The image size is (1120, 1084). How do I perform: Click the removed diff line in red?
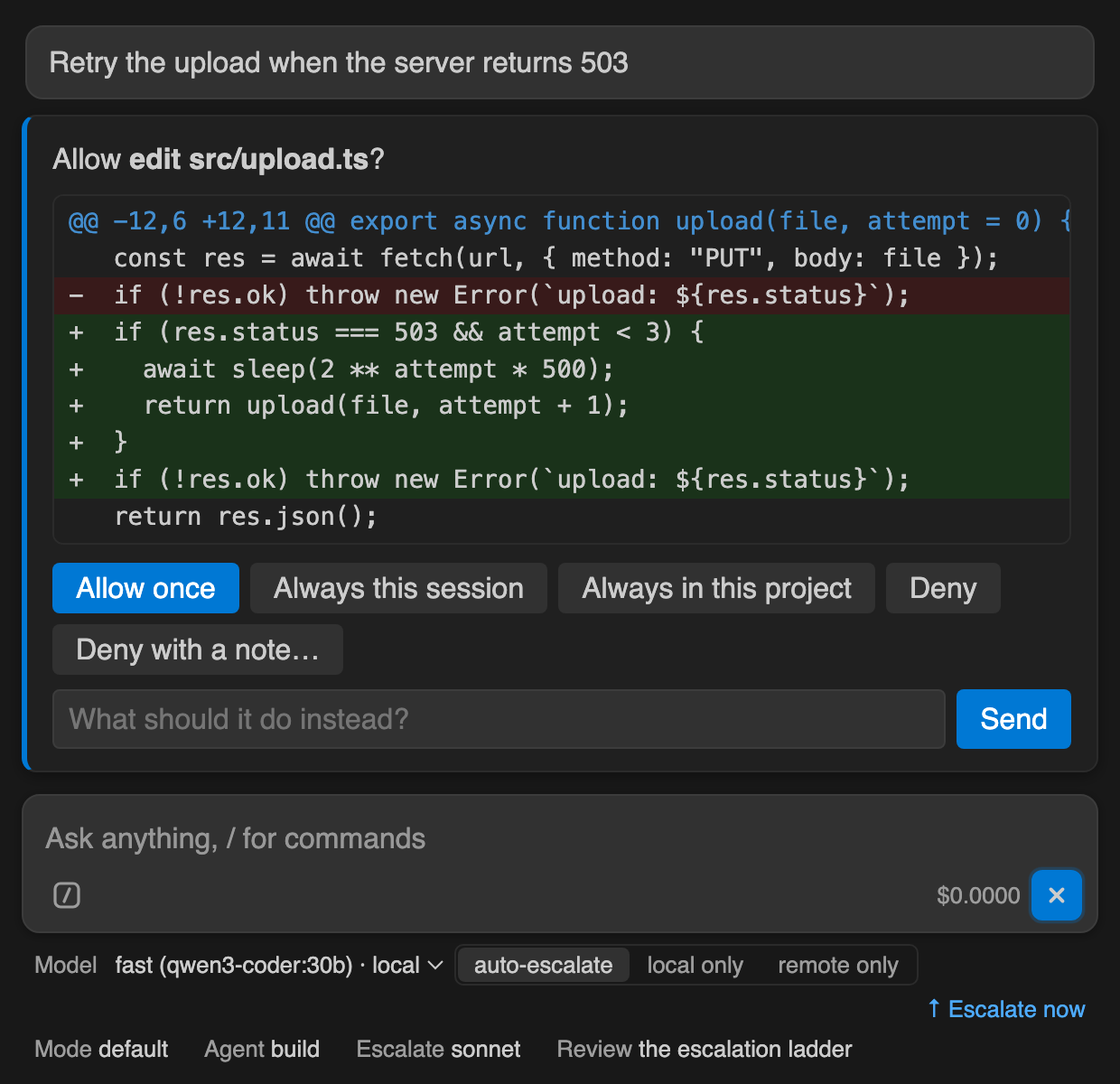coord(562,295)
